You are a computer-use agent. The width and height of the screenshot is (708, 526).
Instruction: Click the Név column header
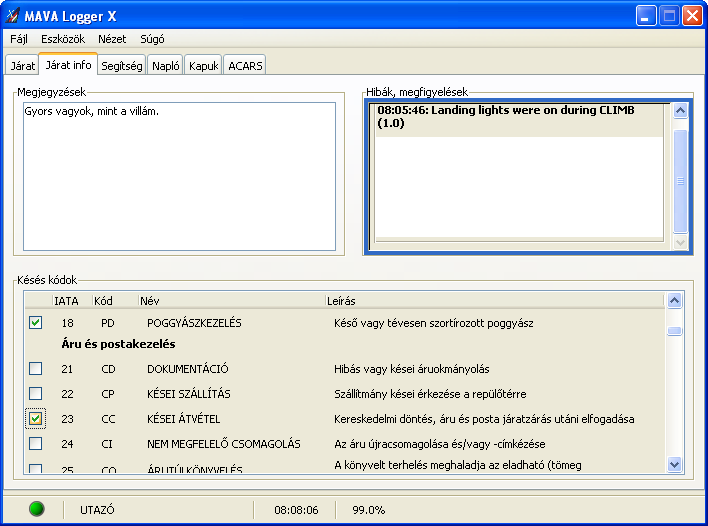click(x=232, y=301)
